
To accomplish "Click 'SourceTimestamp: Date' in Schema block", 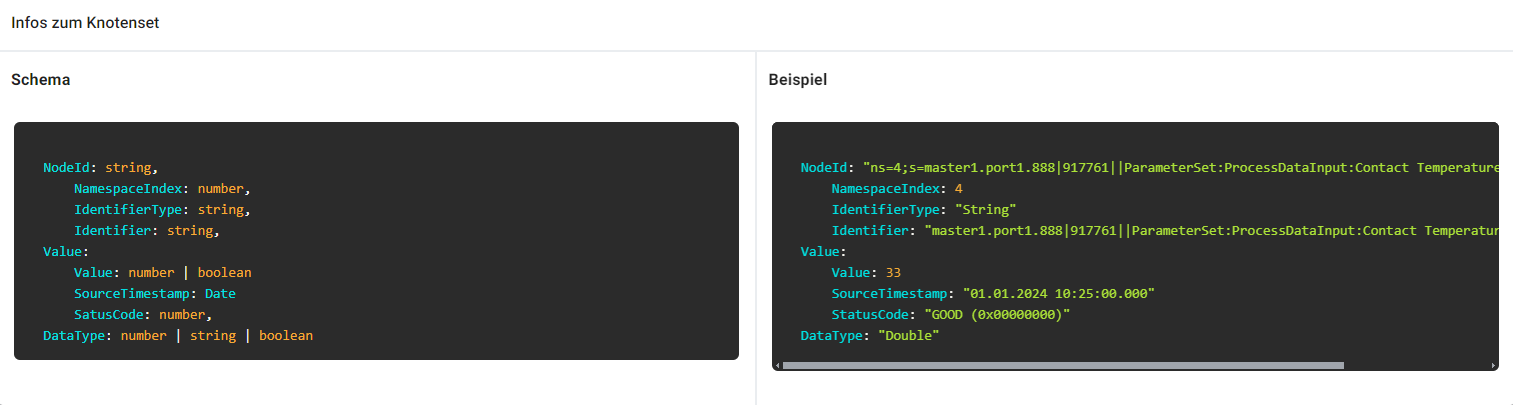I will (x=155, y=294).
